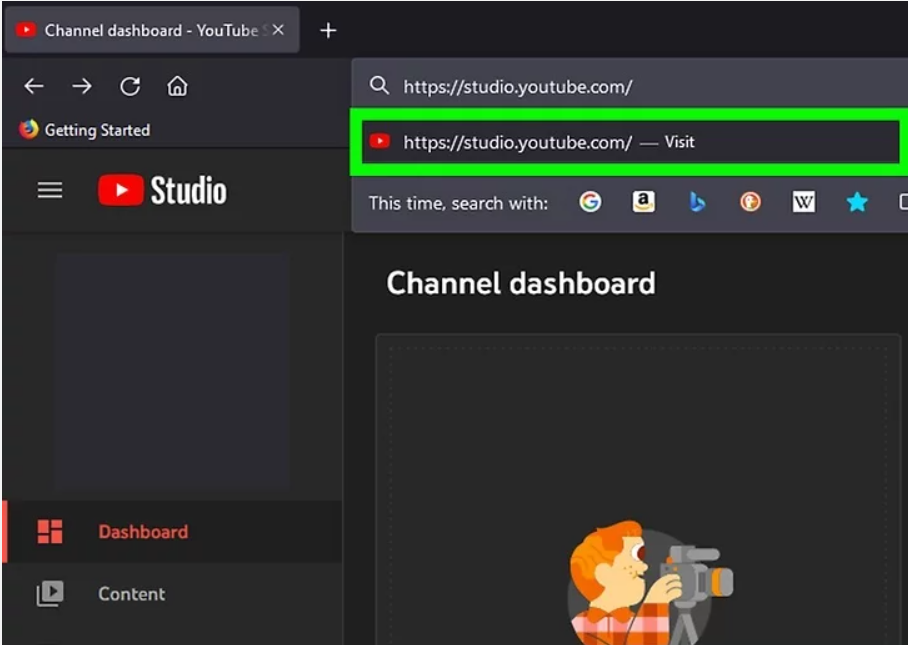Search within Bookmarks using star icon

click(x=856, y=202)
